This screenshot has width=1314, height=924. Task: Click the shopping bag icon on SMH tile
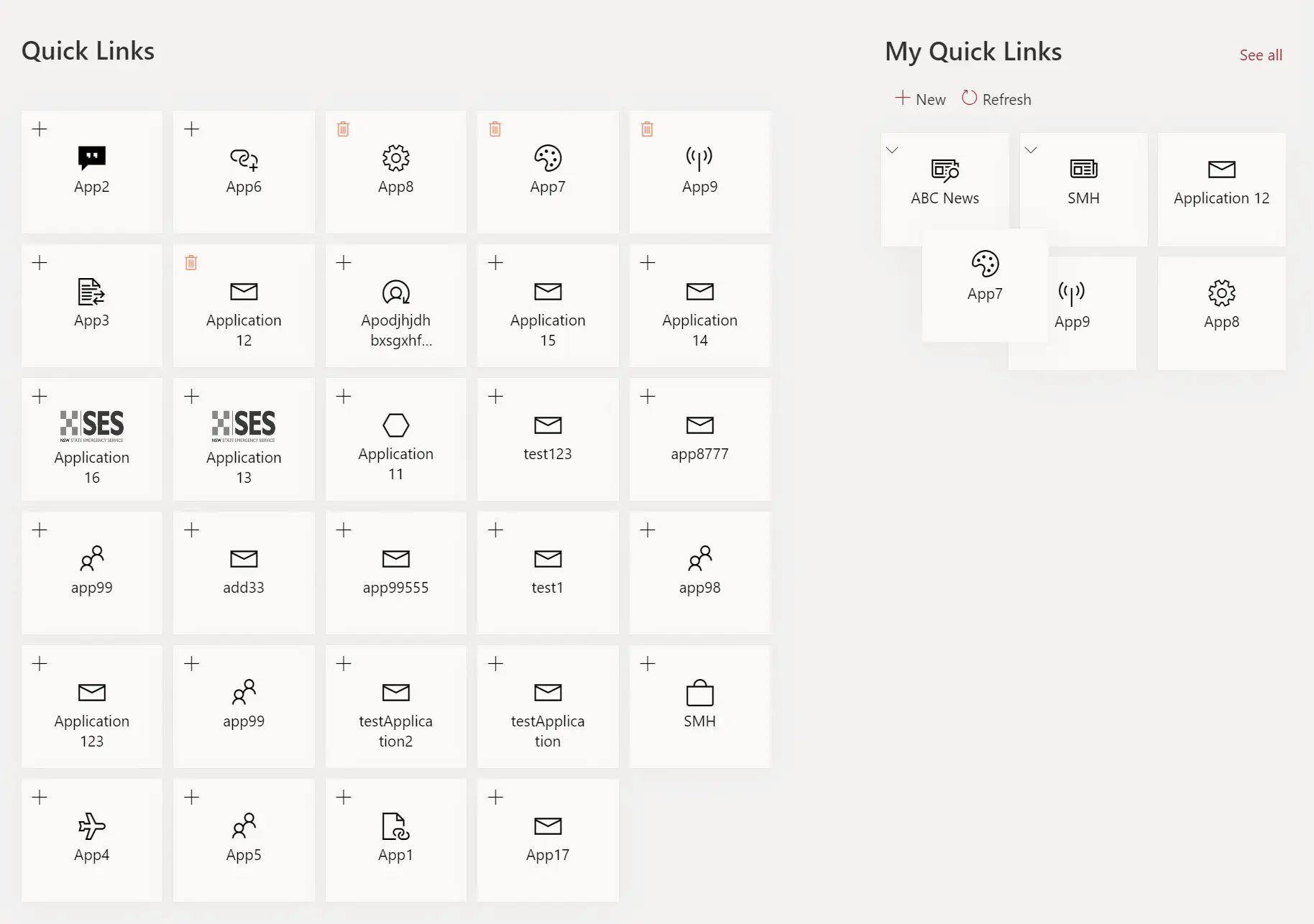coord(699,693)
